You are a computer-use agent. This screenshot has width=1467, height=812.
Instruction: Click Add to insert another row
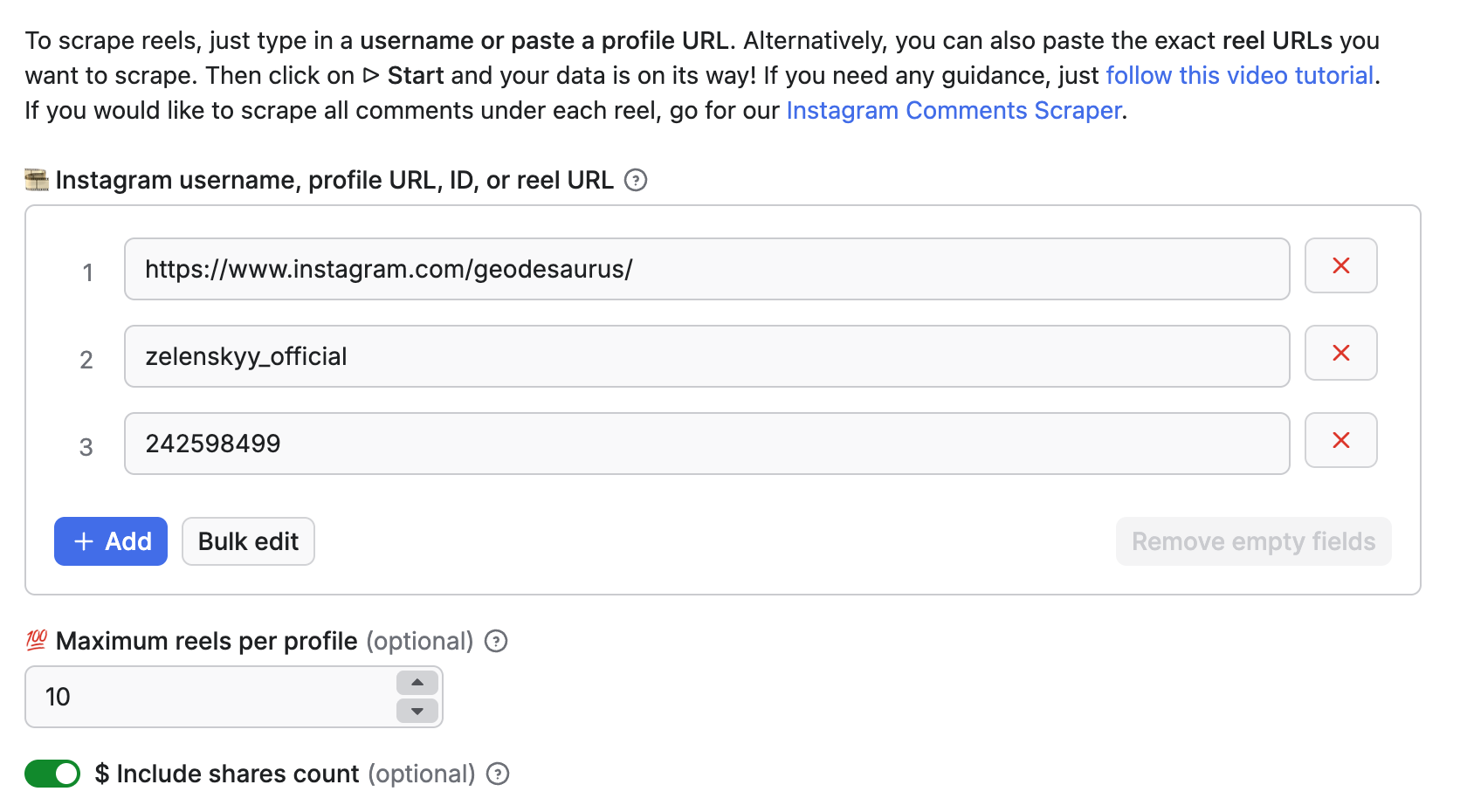[110, 541]
